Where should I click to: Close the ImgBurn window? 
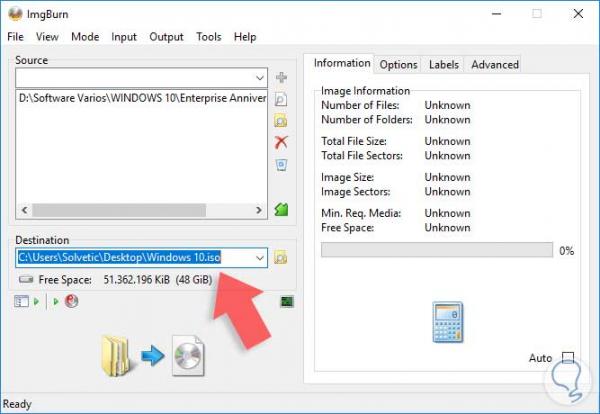click(x=578, y=14)
